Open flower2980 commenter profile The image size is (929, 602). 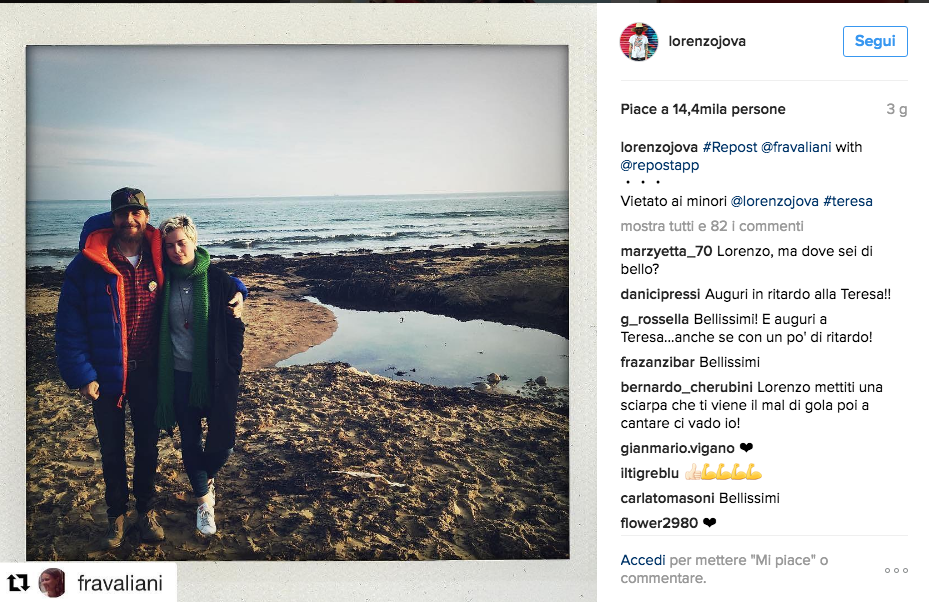[659, 523]
